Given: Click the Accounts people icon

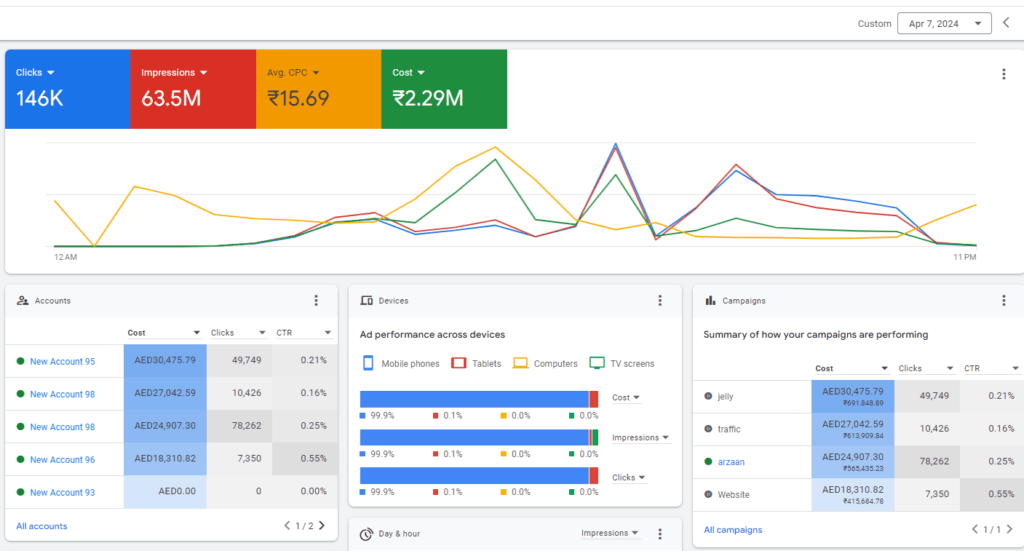Looking at the screenshot, I should click(23, 300).
